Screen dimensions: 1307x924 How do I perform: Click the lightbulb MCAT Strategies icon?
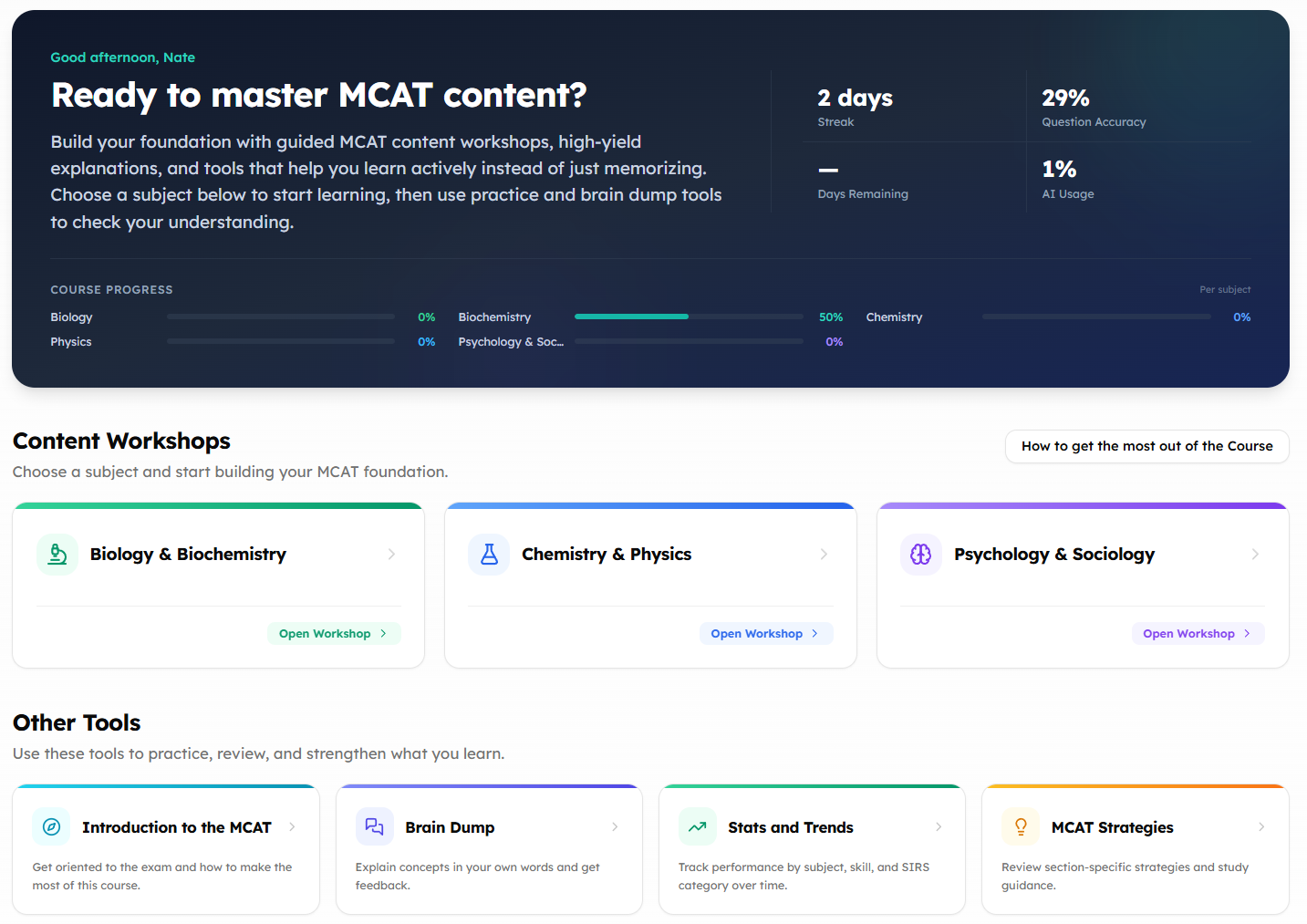click(x=1021, y=827)
